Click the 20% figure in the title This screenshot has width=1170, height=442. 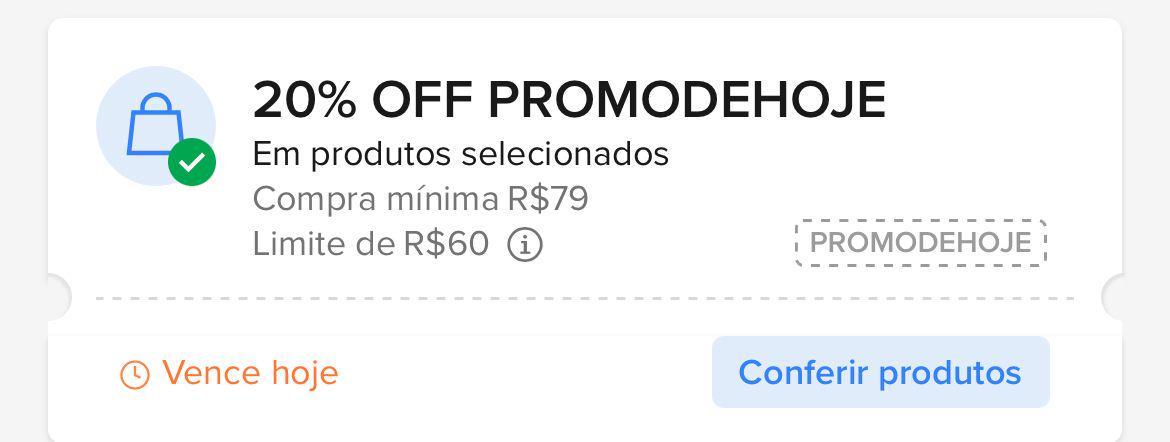click(304, 100)
